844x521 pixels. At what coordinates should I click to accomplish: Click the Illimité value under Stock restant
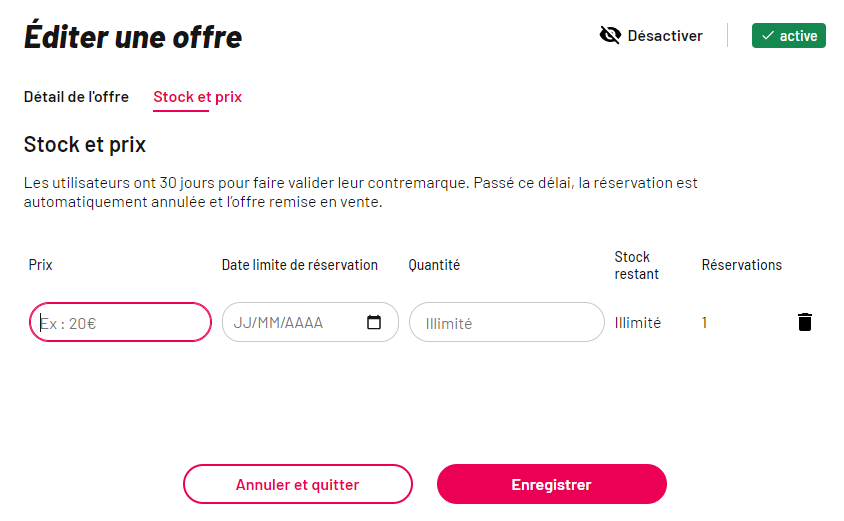point(638,322)
